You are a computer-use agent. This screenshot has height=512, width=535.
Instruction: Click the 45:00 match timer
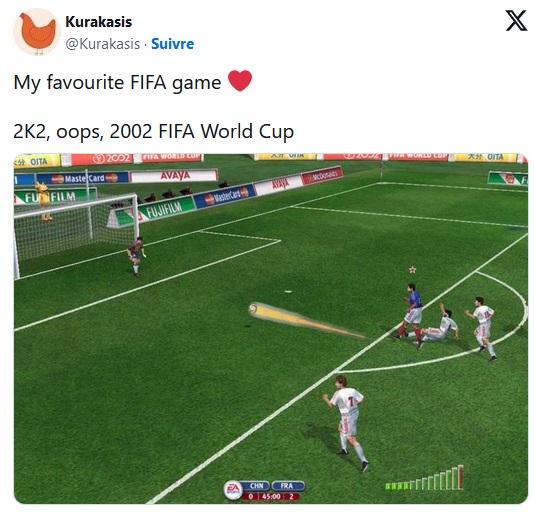(x=272, y=496)
